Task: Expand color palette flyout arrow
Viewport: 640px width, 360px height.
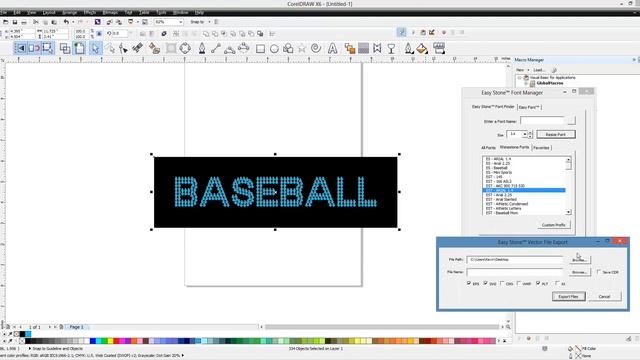Action: click(x=504, y=341)
